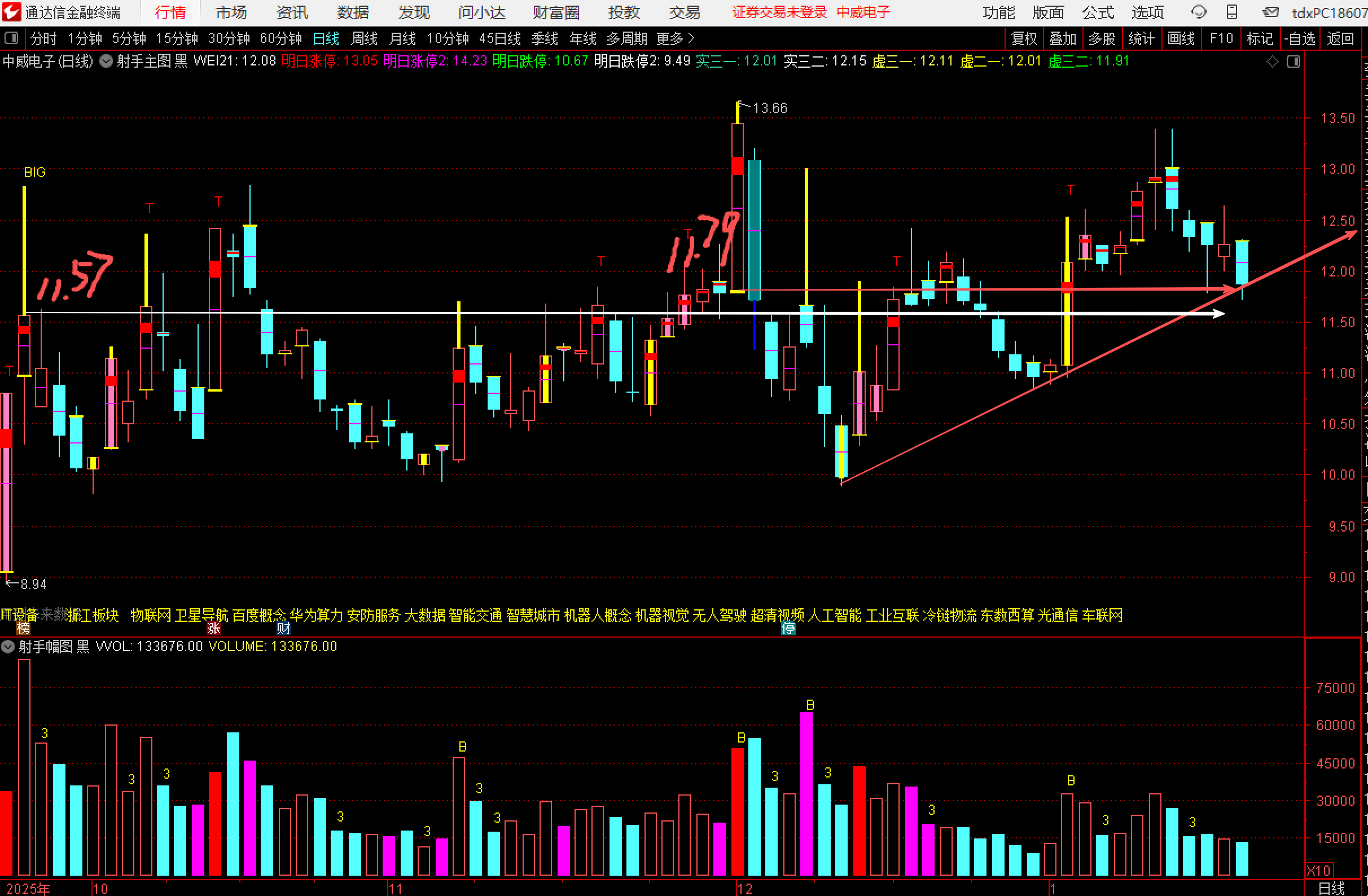The height and width of the screenshot is (896, 1368).
Task: Click the 画线 drawing button
Action: point(1181,38)
